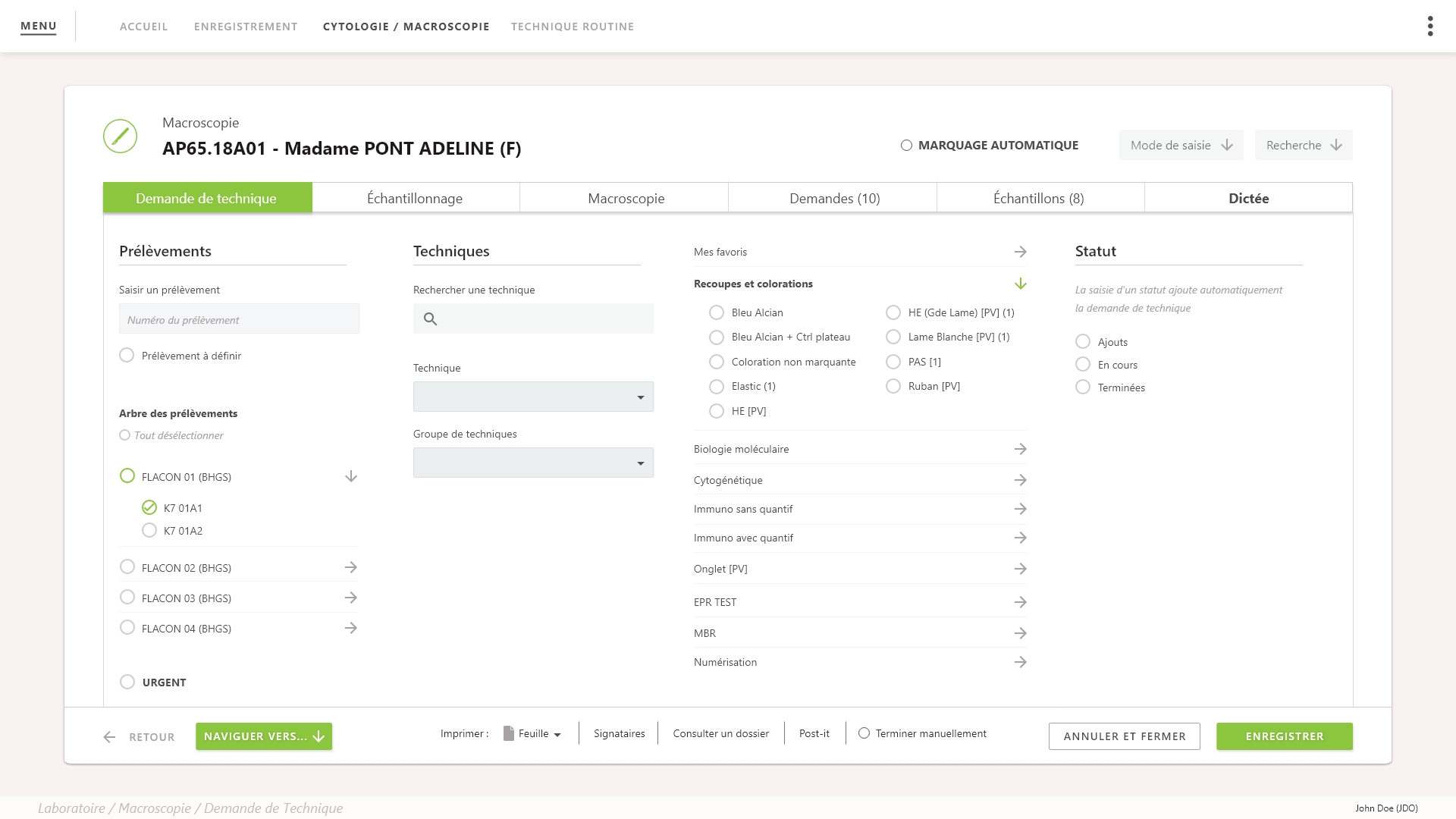Switch to Échantillonnage tab

coord(415,198)
